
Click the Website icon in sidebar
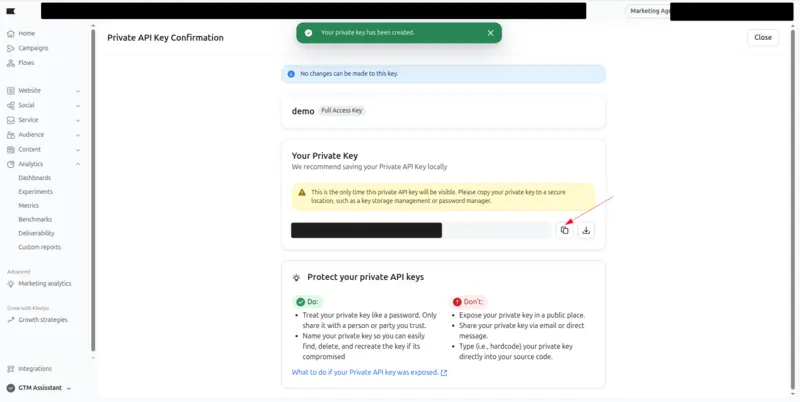click(11, 90)
